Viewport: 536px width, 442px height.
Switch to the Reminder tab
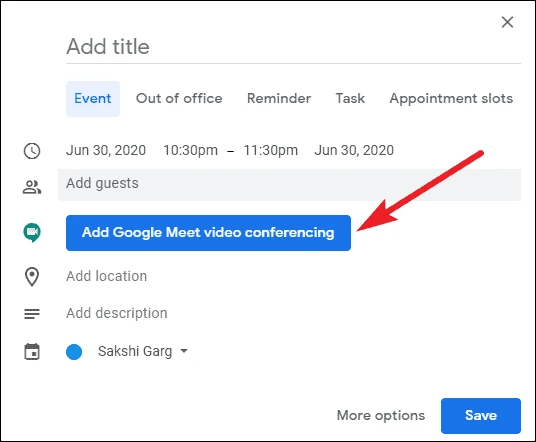point(279,98)
